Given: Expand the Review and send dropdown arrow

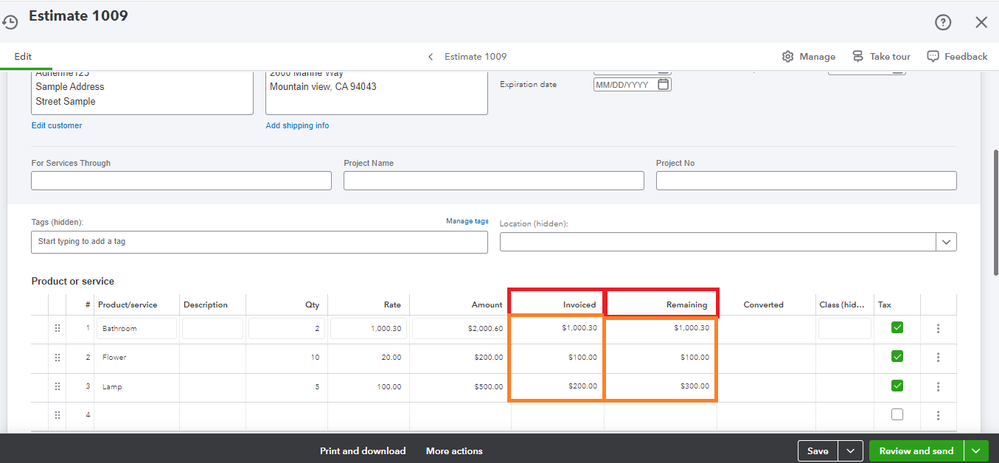Looking at the screenshot, I should [977, 451].
